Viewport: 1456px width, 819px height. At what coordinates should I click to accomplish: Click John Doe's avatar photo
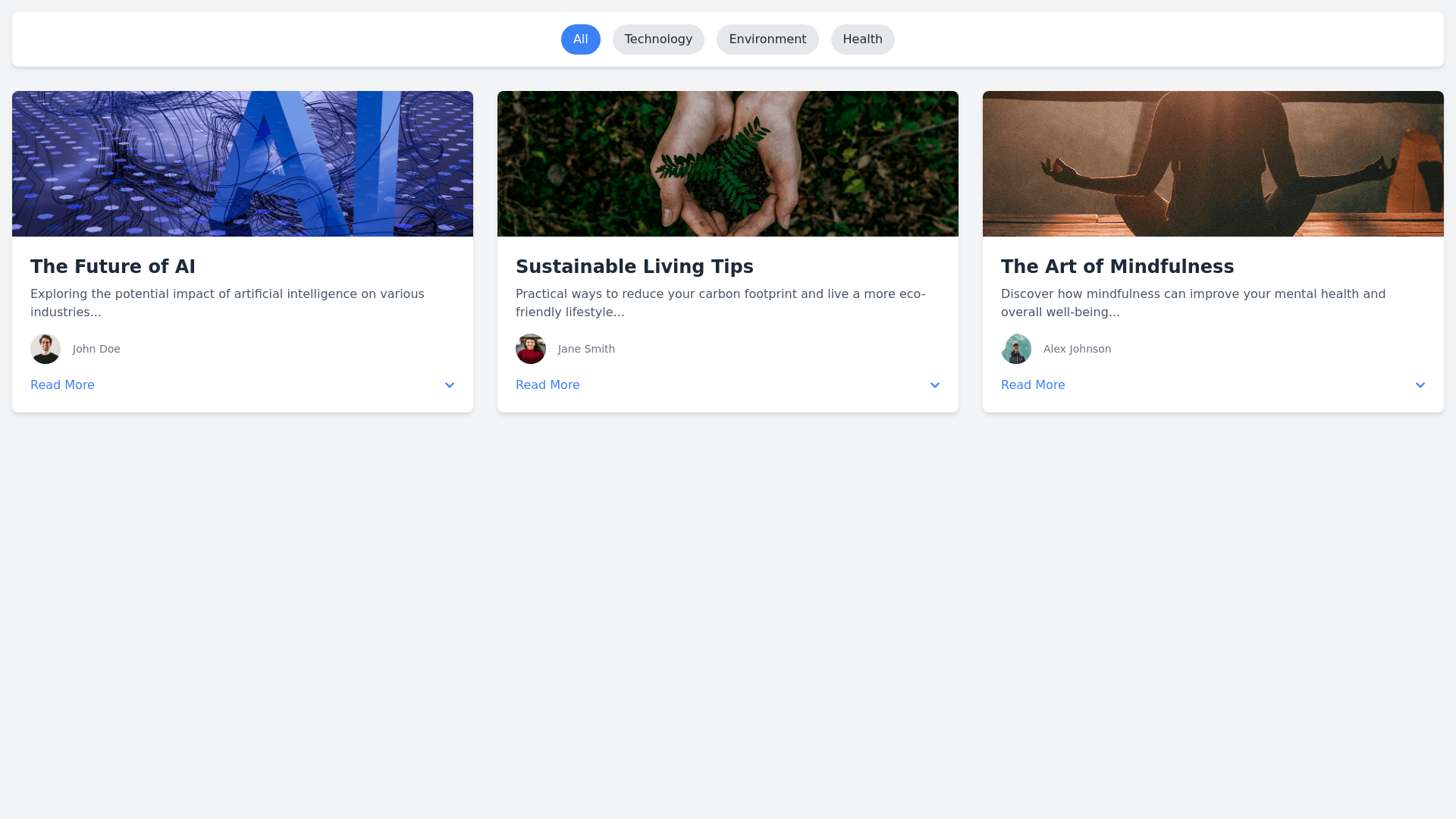pyautogui.click(x=45, y=349)
